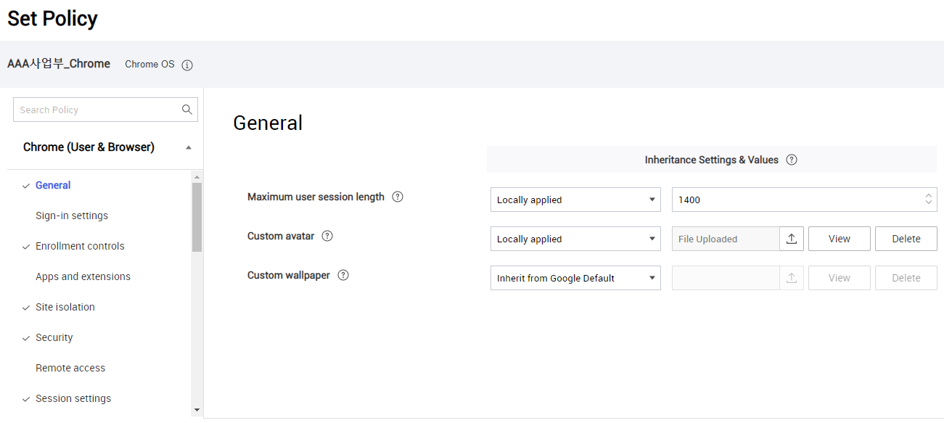This screenshot has height=423, width=944.
Task: Expand the Custom wallpaper Inherit from Google Default dropdown
Action: coord(575,278)
